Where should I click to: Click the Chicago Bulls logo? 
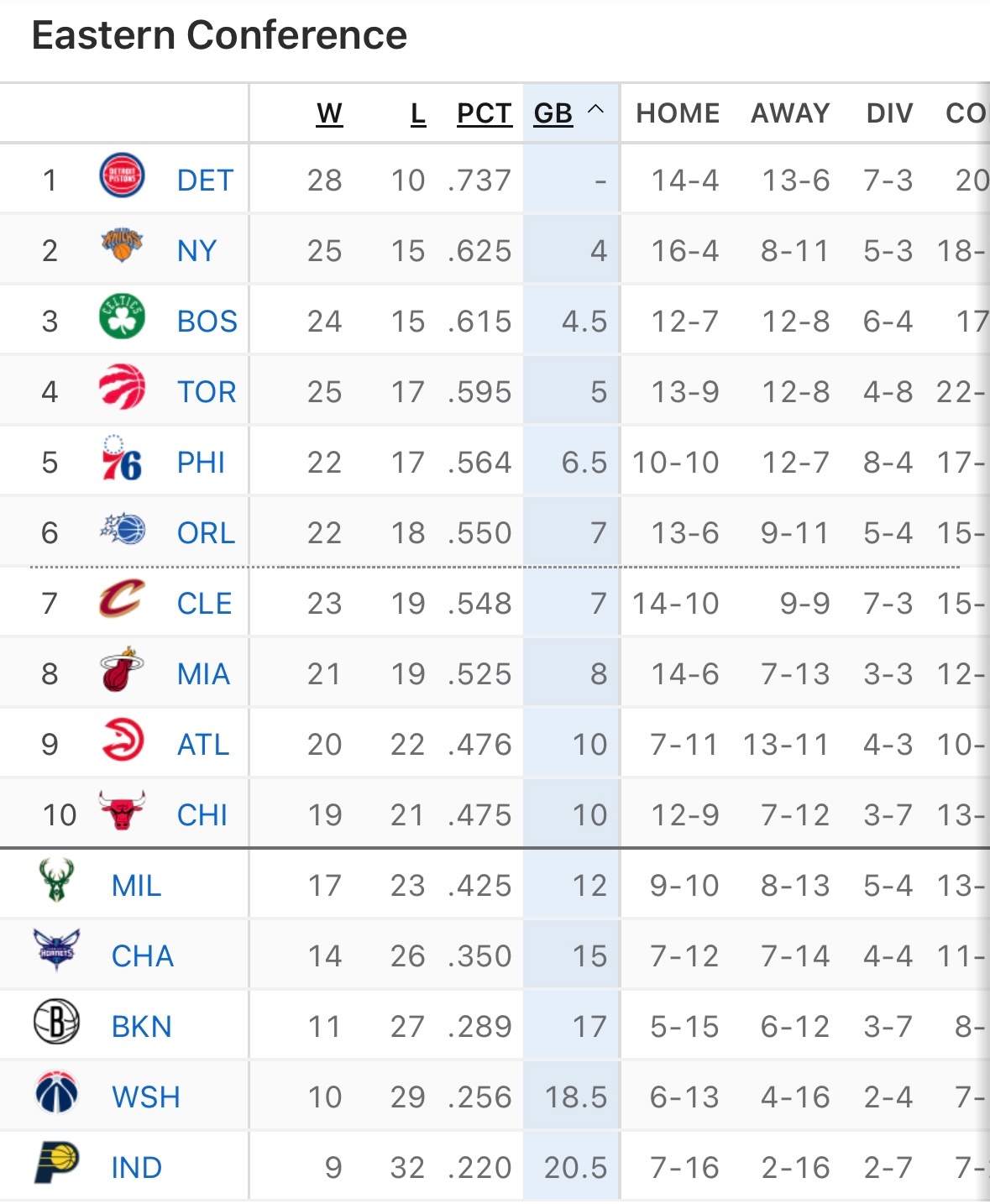tap(122, 811)
